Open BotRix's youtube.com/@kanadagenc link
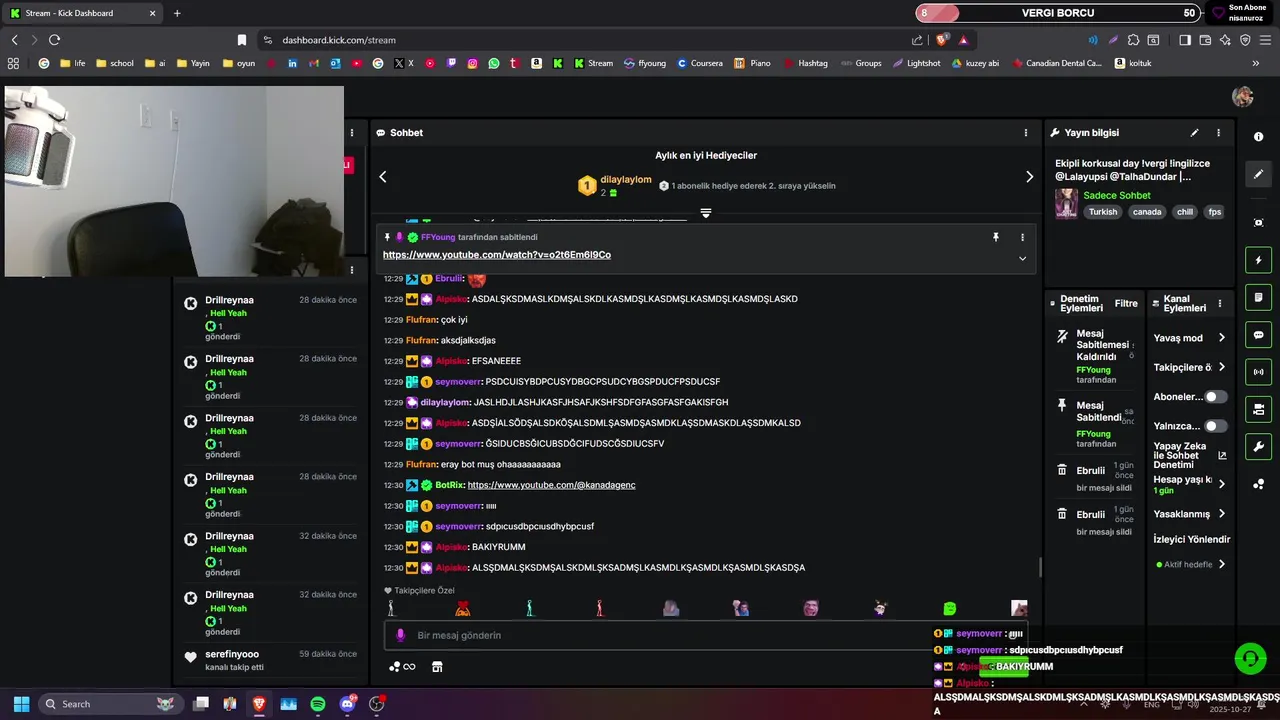The image size is (1280, 720). point(551,485)
